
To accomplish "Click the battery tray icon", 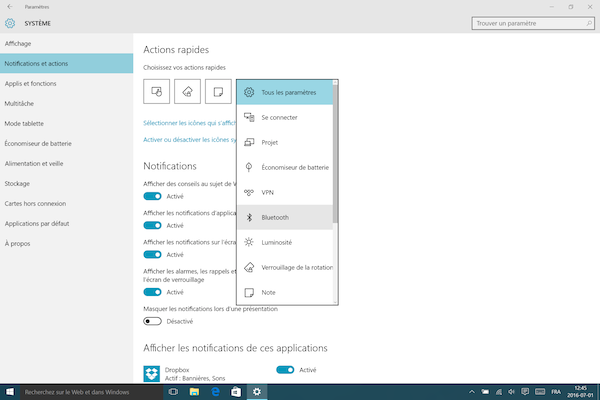I will point(485,392).
